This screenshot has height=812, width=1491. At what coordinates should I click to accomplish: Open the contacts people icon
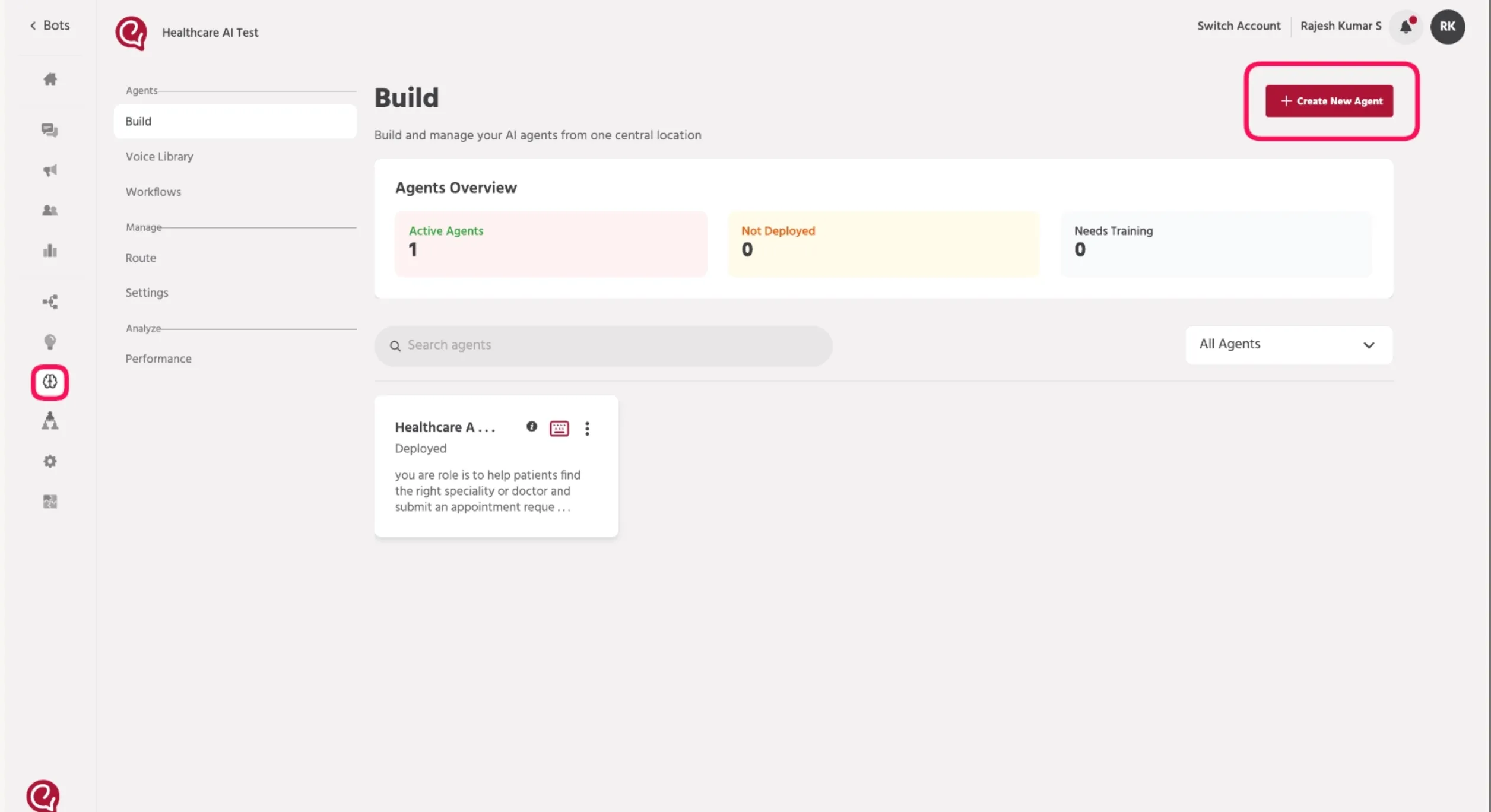(50, 210)
